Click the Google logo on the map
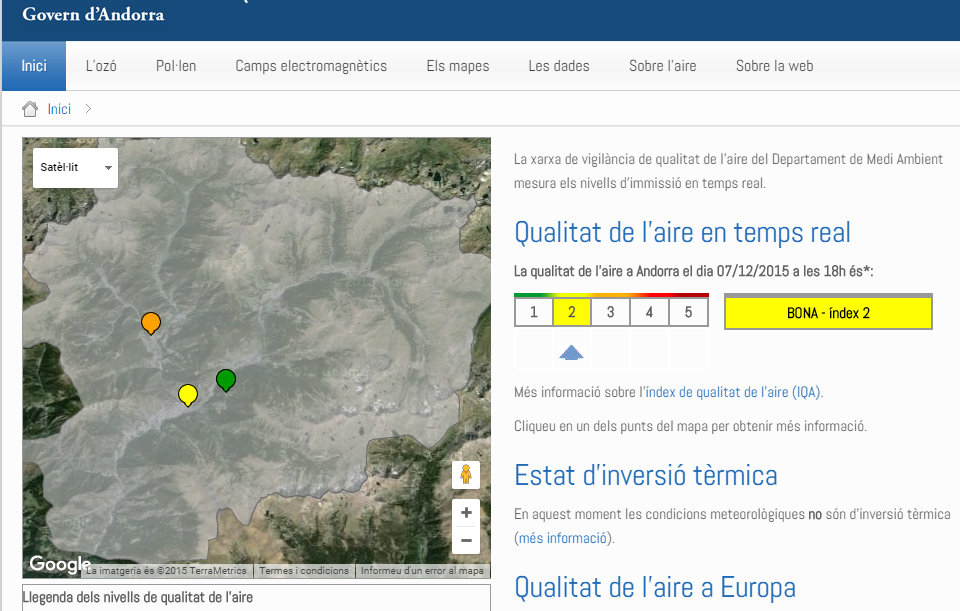Viewport: 960px width, 611px height. click(60, 564)
